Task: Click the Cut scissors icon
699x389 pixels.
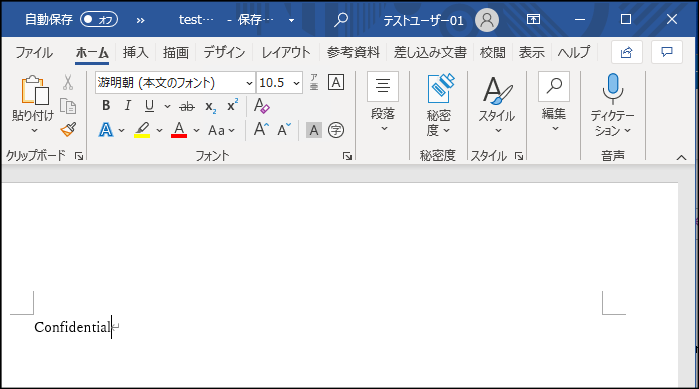Action: click(68, 82)
